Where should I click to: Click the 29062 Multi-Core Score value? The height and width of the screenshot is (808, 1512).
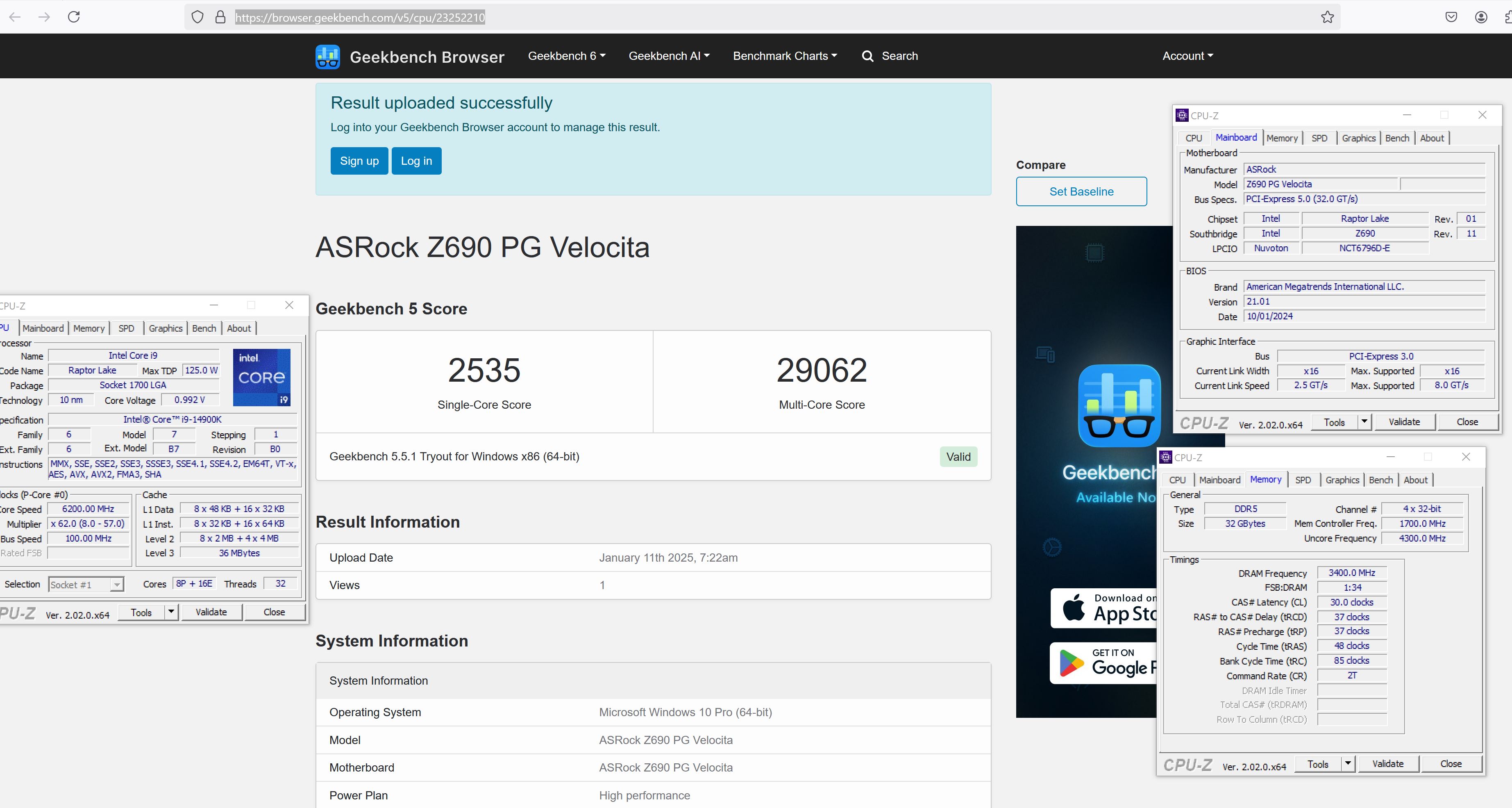point(822,370)
